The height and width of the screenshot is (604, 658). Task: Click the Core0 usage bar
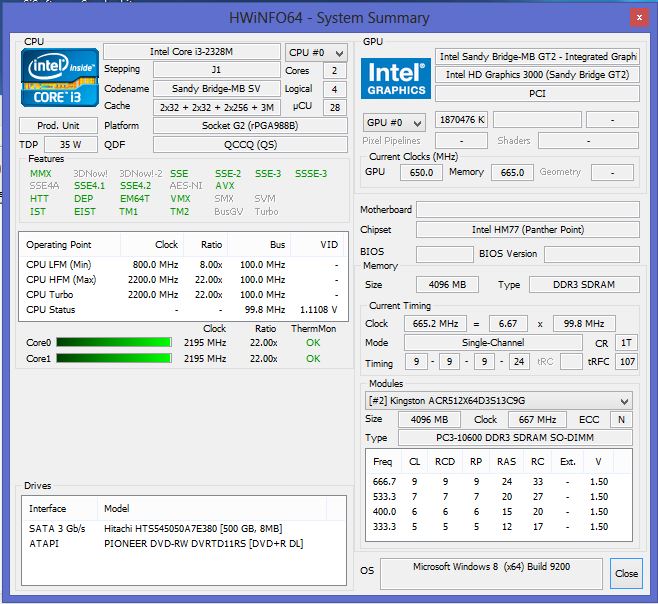click(x=114, y=343)
